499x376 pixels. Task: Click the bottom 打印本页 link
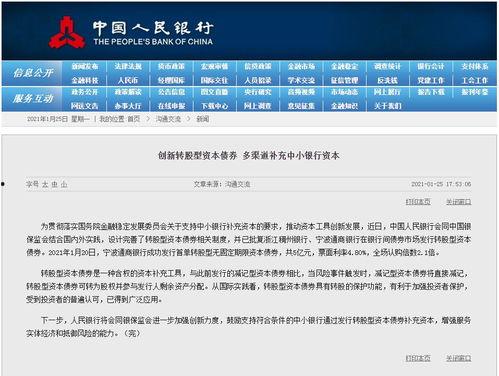point(418,358)
